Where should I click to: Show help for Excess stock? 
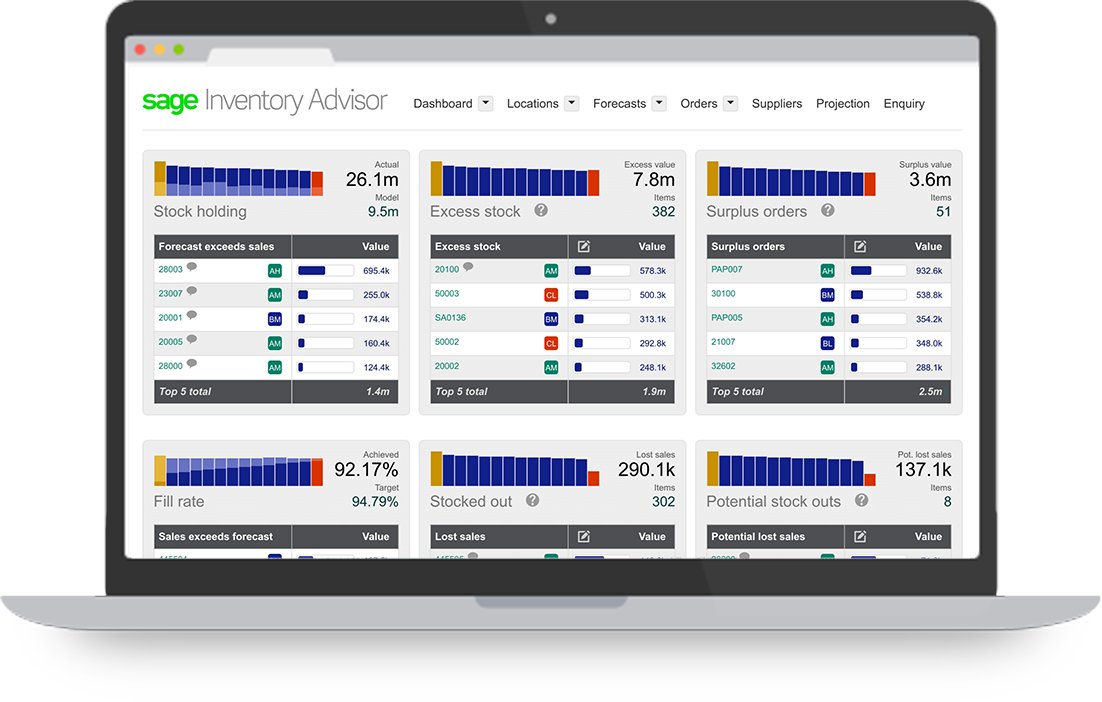[x=540, y=210]
